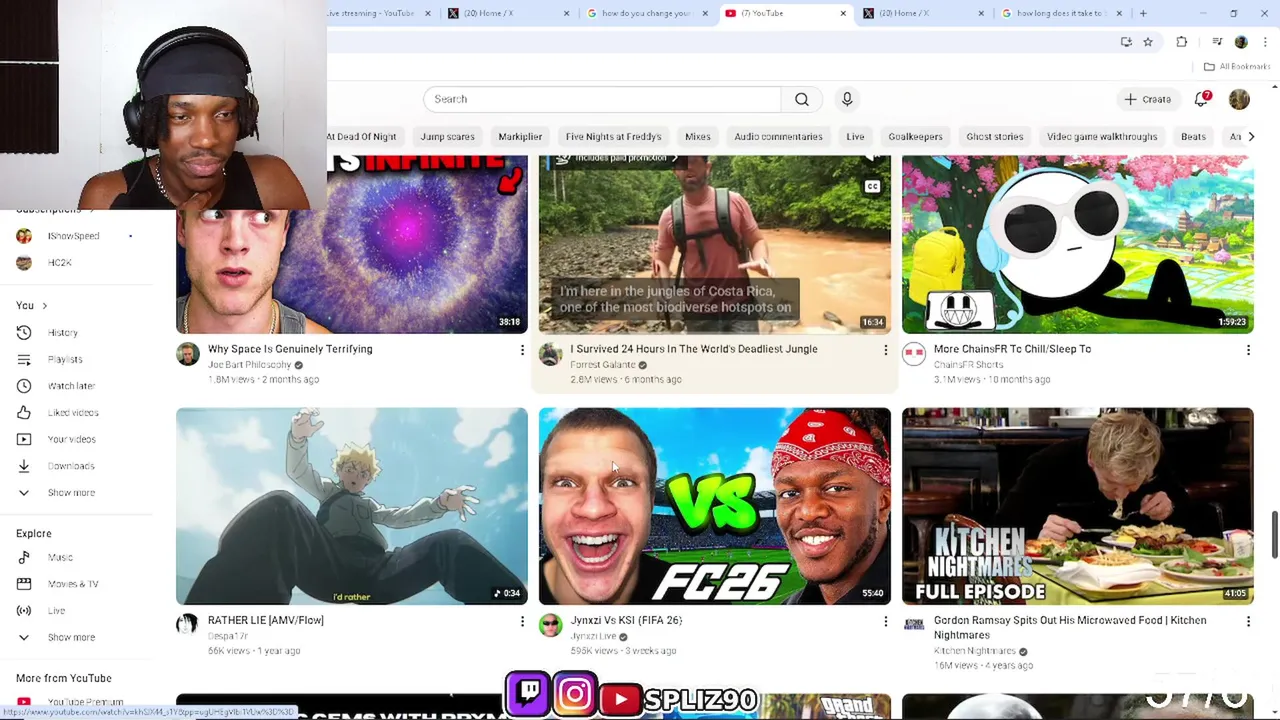Open Chrome three-dot menu
1280x720 pixels.
tap(1266, 42)
